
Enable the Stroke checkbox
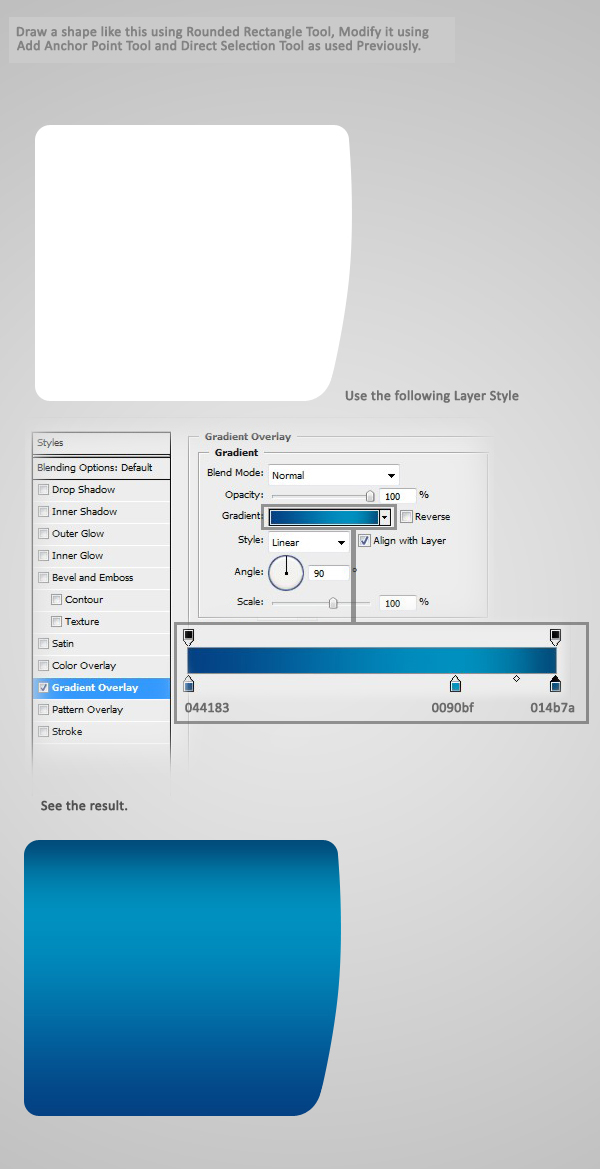[x=43, y=731]
